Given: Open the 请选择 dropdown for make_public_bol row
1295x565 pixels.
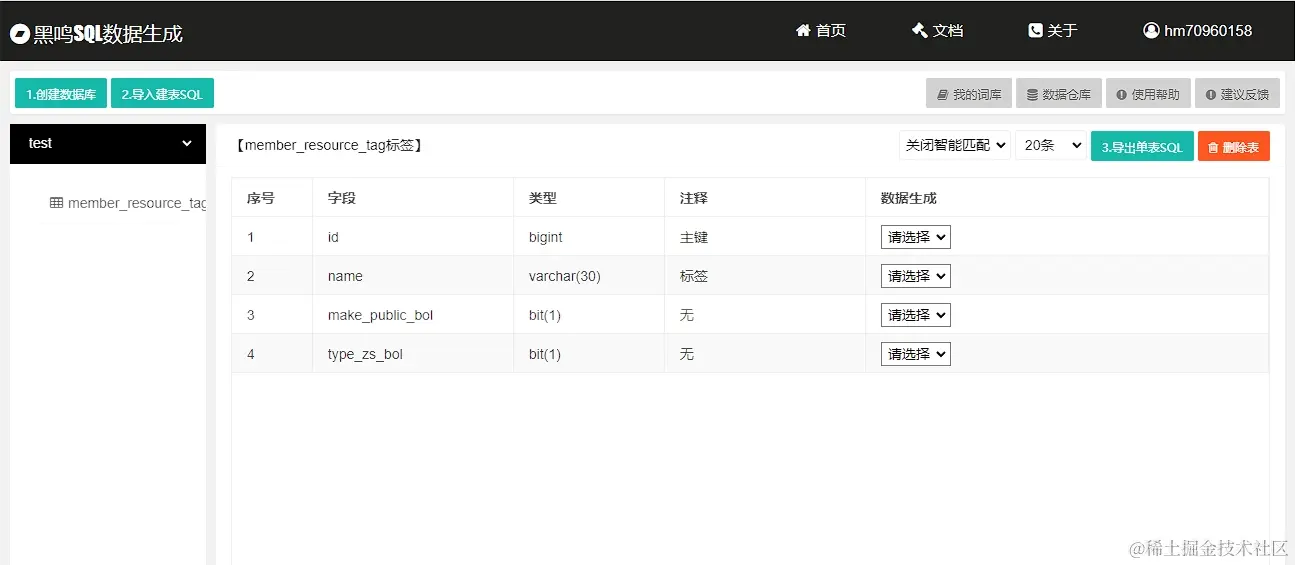Looking at the screenshot, I should [915, 315].
